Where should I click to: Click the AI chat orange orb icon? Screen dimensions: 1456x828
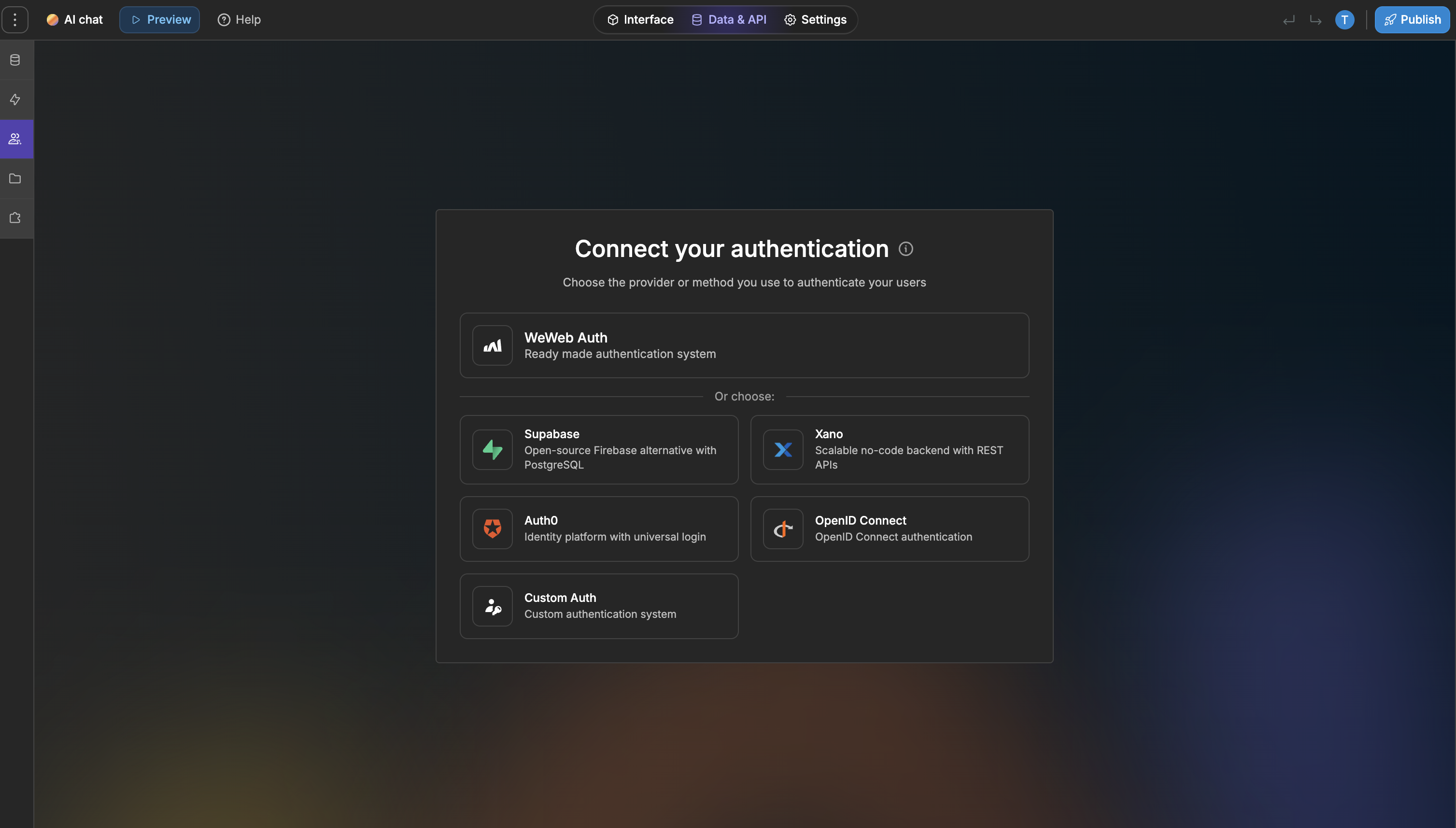coord(52,20)
